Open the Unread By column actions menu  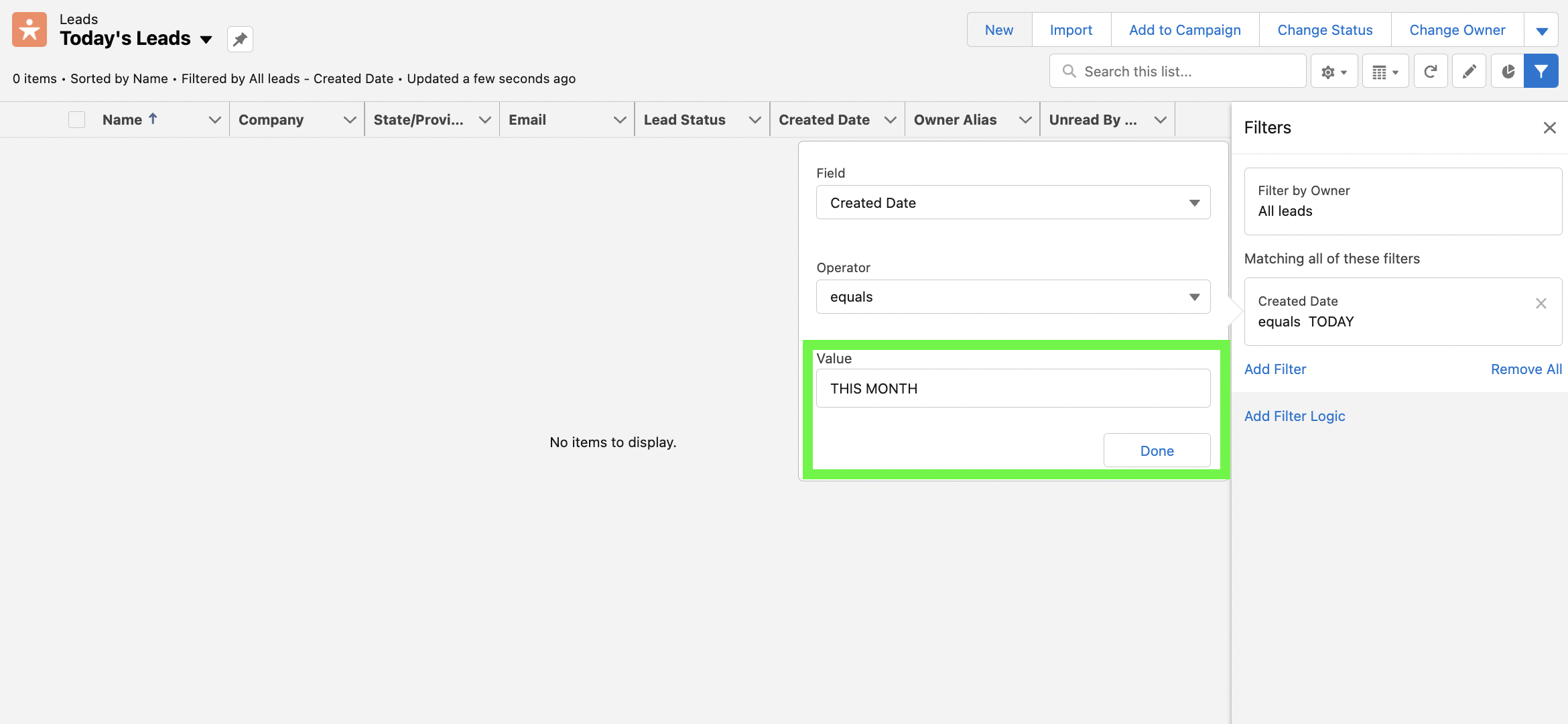(x=1161, y=119)
